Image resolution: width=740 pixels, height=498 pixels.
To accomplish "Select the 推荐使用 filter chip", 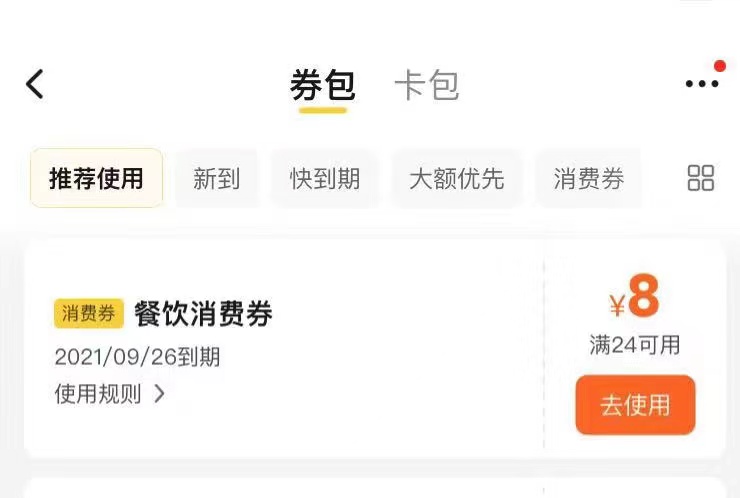I will (96, 178).
